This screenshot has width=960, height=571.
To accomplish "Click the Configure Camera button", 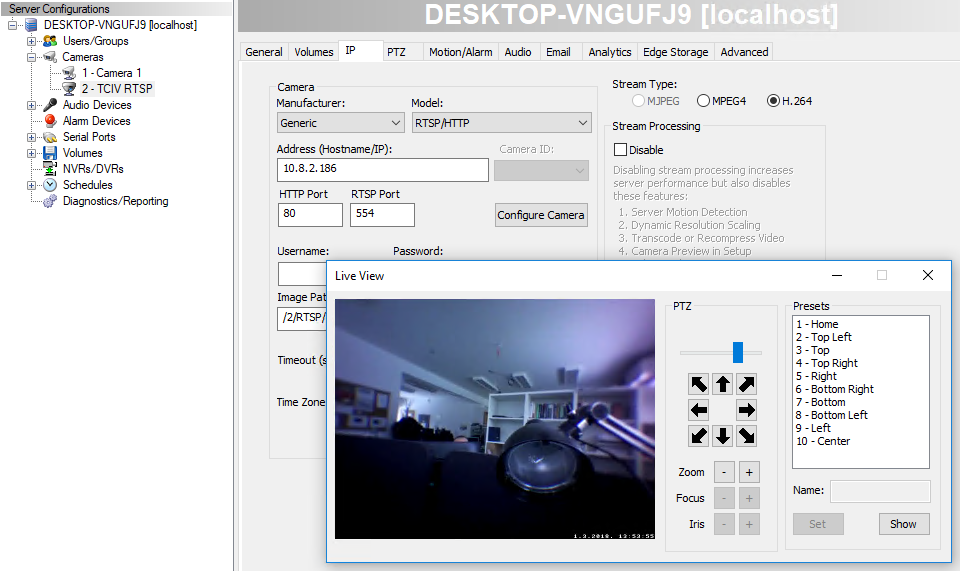I will click(541, 215).
